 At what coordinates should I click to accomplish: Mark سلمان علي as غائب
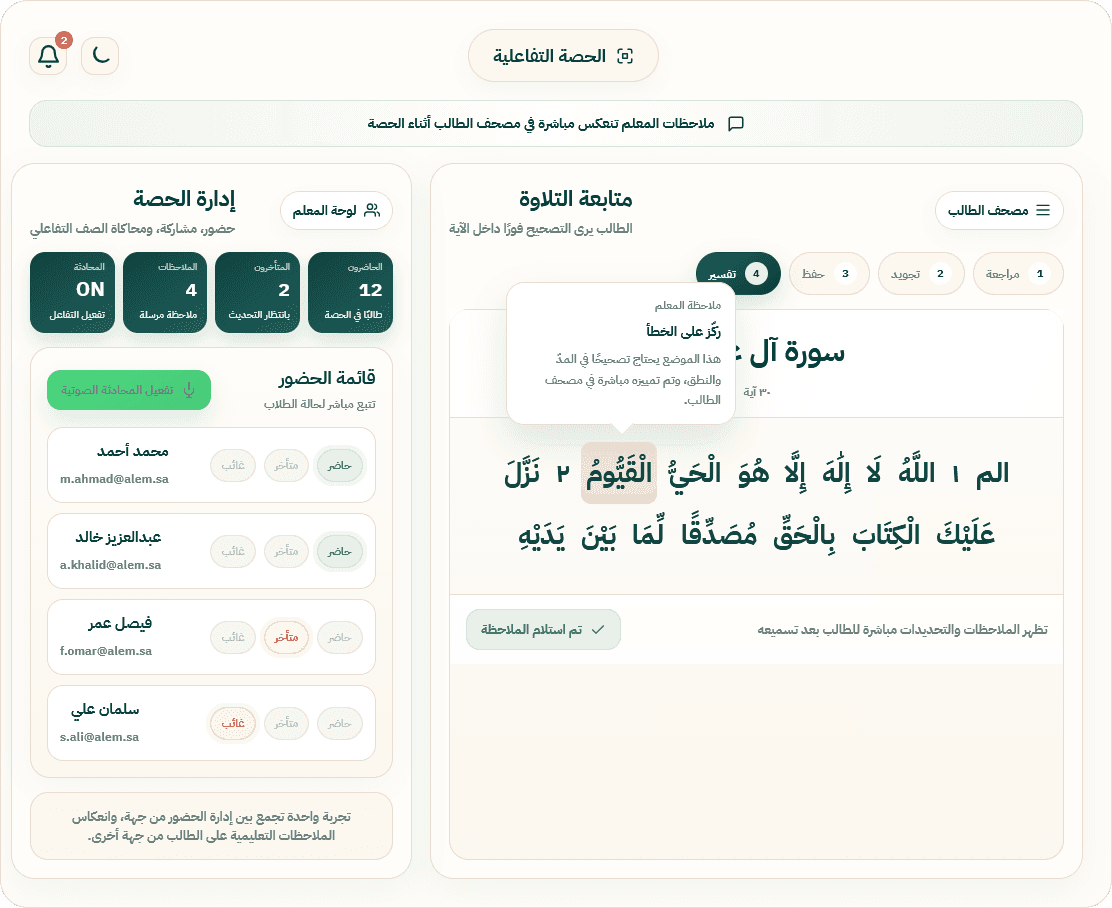tap(233, 723)
